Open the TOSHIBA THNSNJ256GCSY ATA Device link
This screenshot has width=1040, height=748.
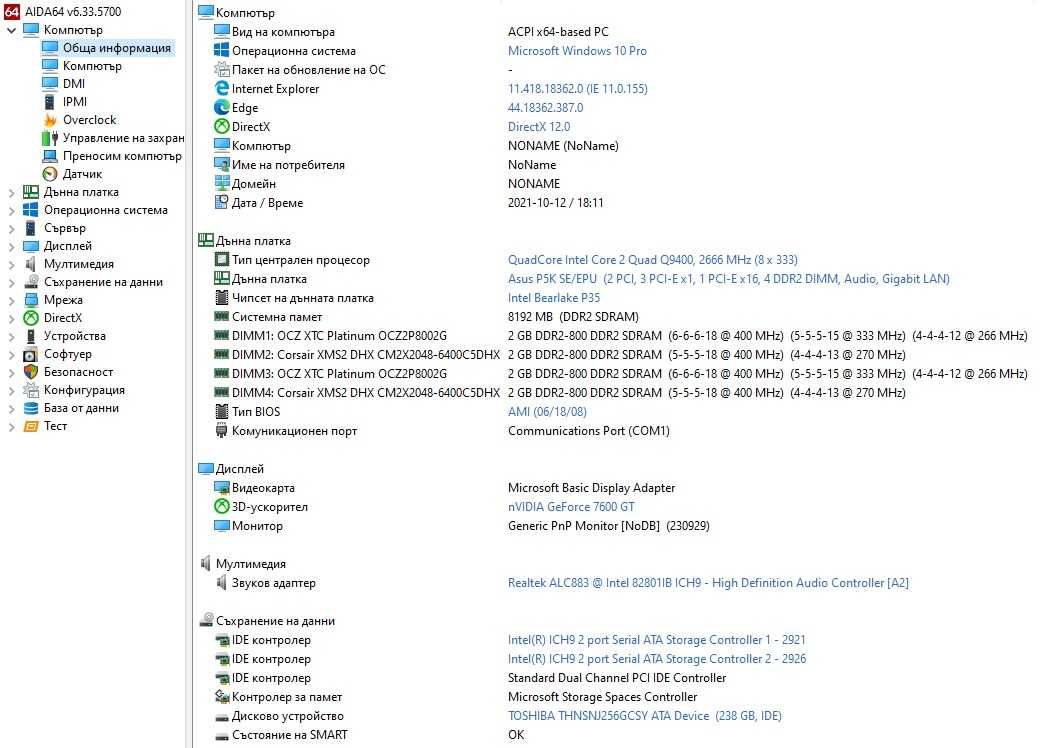645,716
